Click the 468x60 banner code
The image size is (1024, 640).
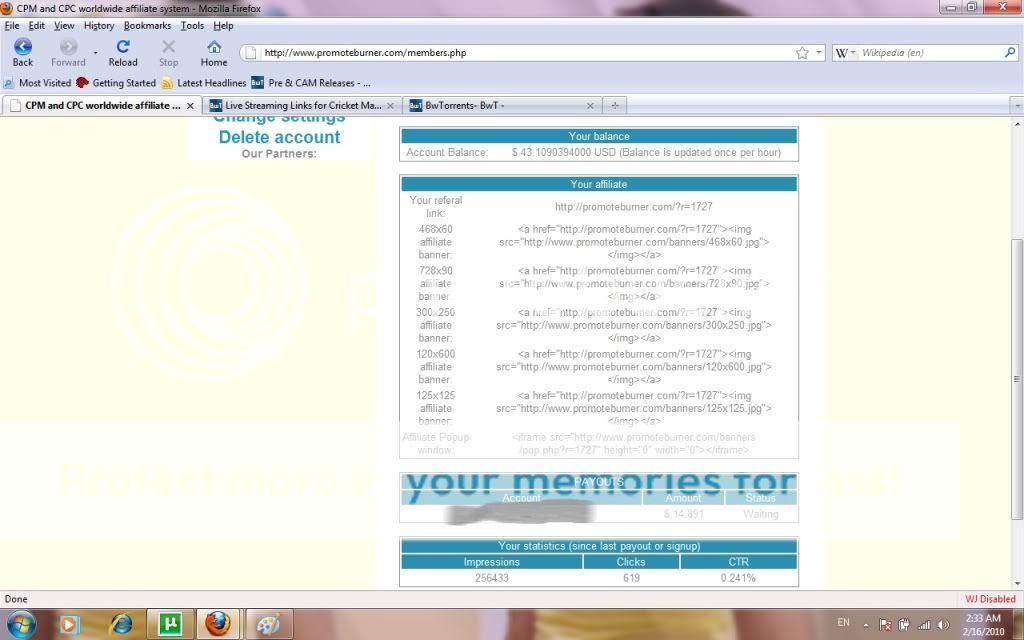[x=633, y=242]
